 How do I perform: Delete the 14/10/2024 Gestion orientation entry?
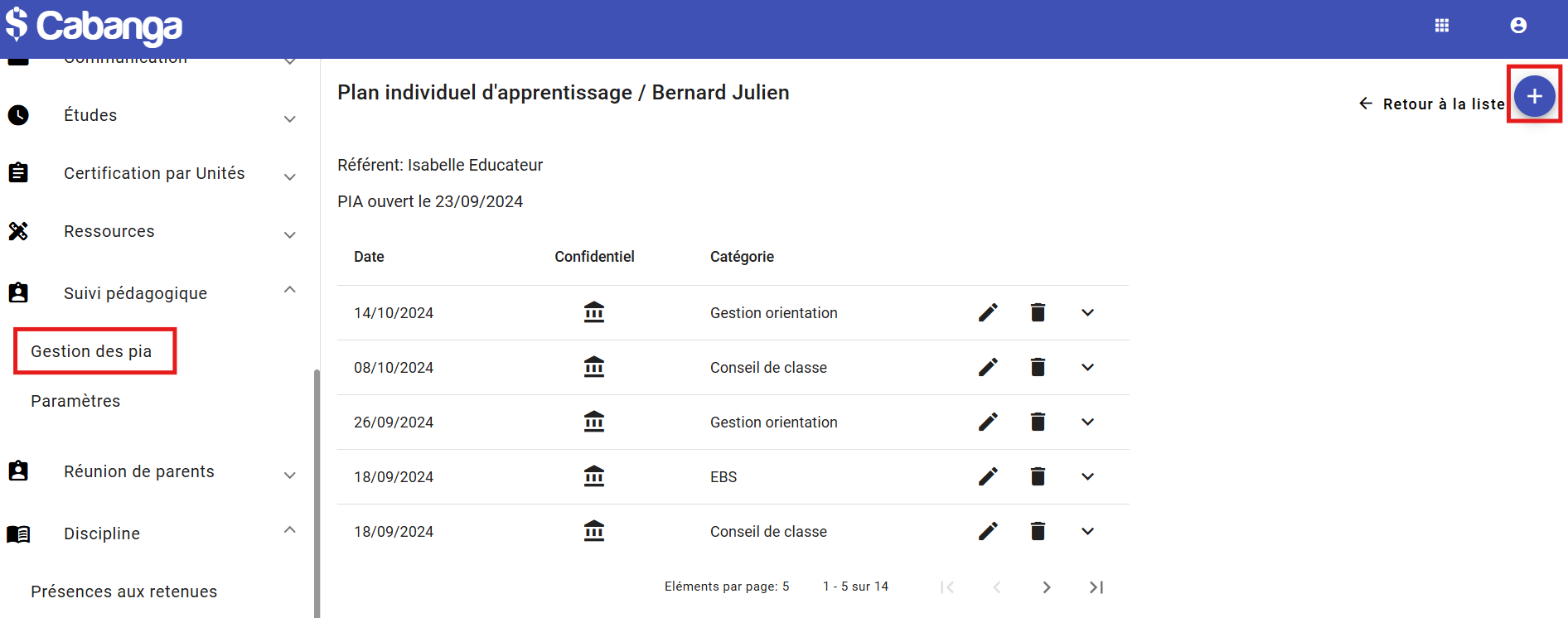[x=1038, y=312]
